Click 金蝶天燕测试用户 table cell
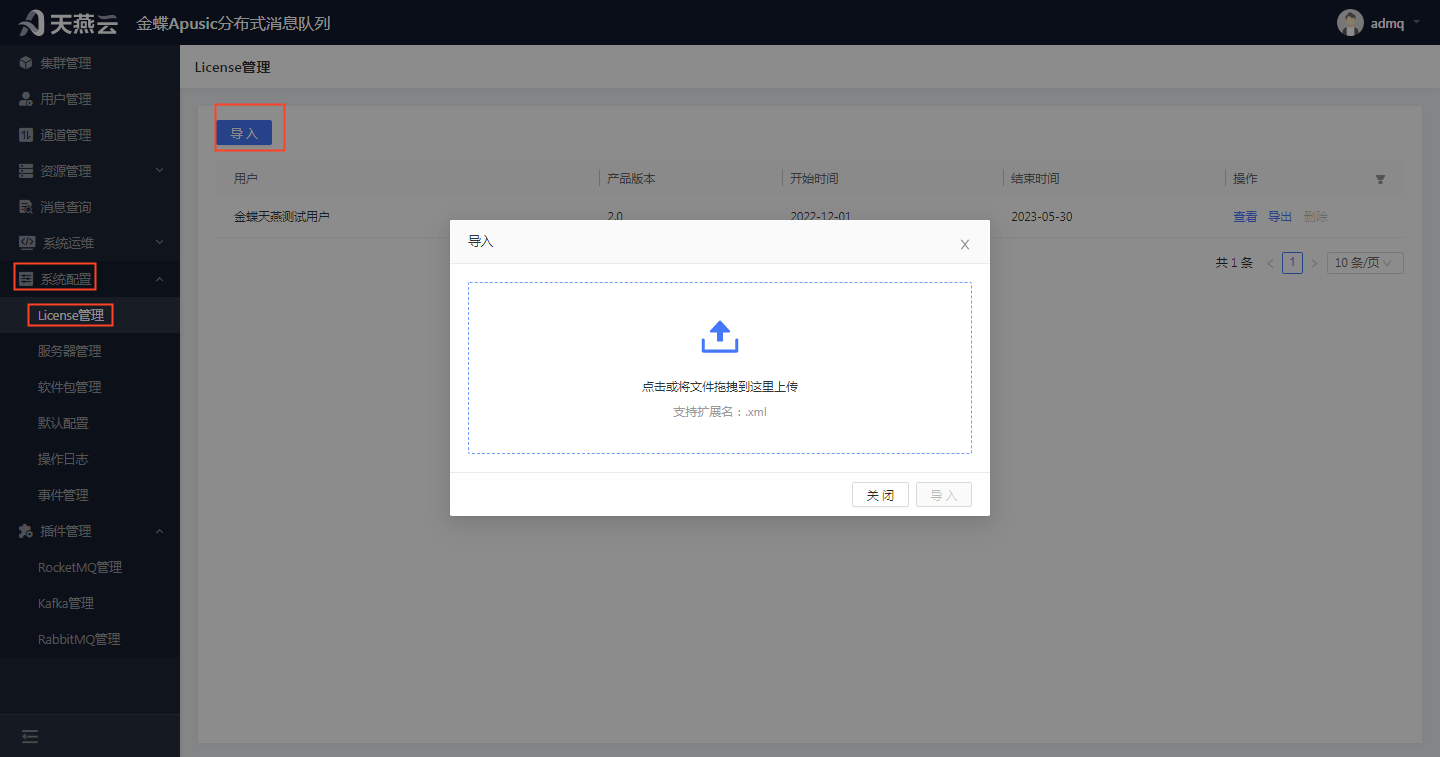 pyautogui.click(x=282, y=217)
